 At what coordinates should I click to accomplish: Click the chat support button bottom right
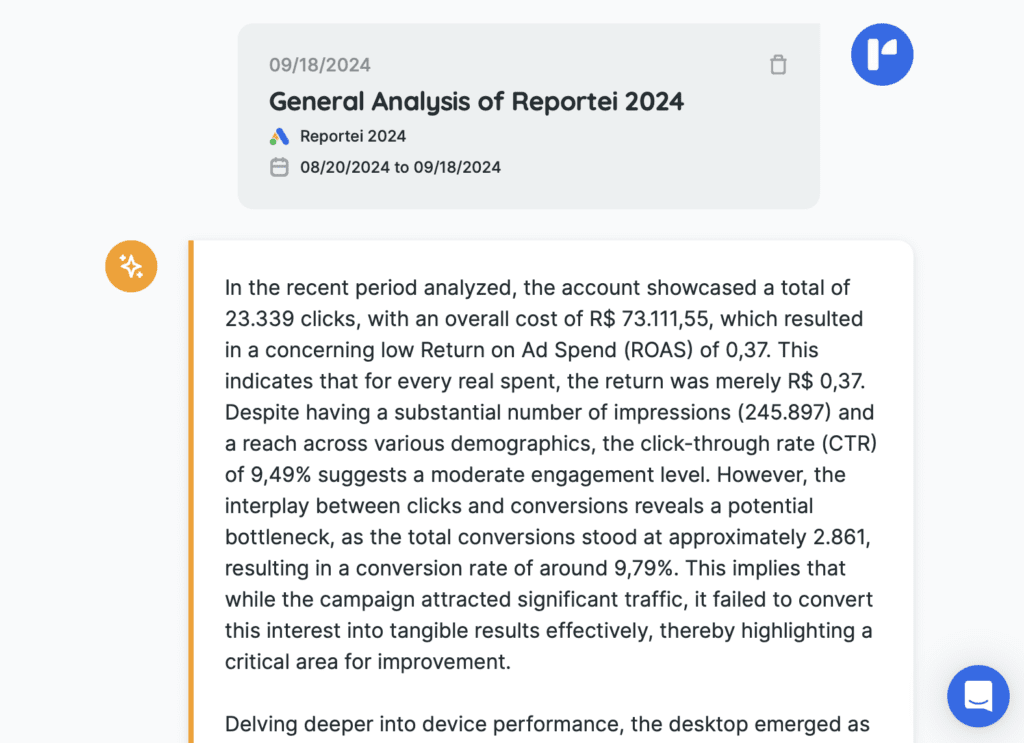(978, 696)
